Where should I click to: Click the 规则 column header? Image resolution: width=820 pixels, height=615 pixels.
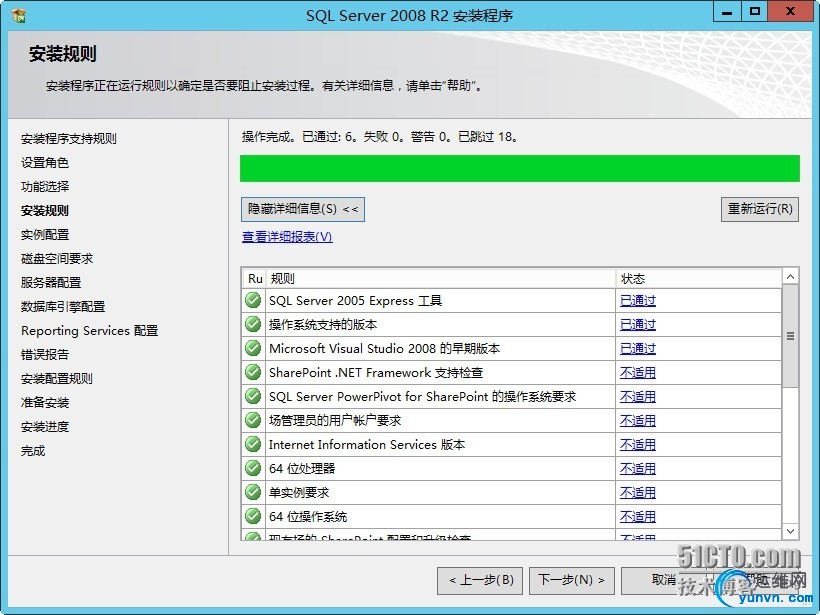[441, 279]
